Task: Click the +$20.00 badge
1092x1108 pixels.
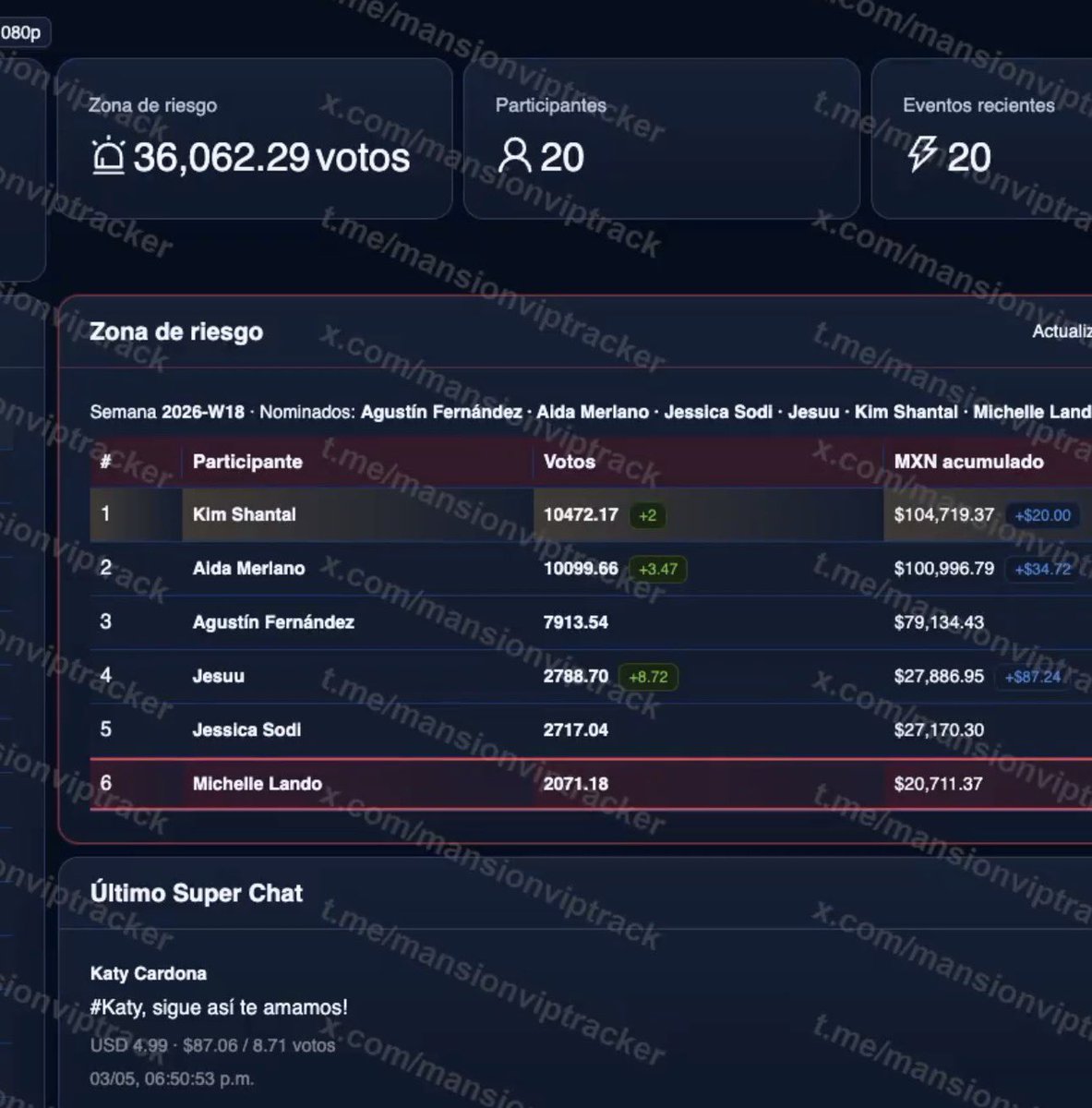Action: [x=1042, y=516]
